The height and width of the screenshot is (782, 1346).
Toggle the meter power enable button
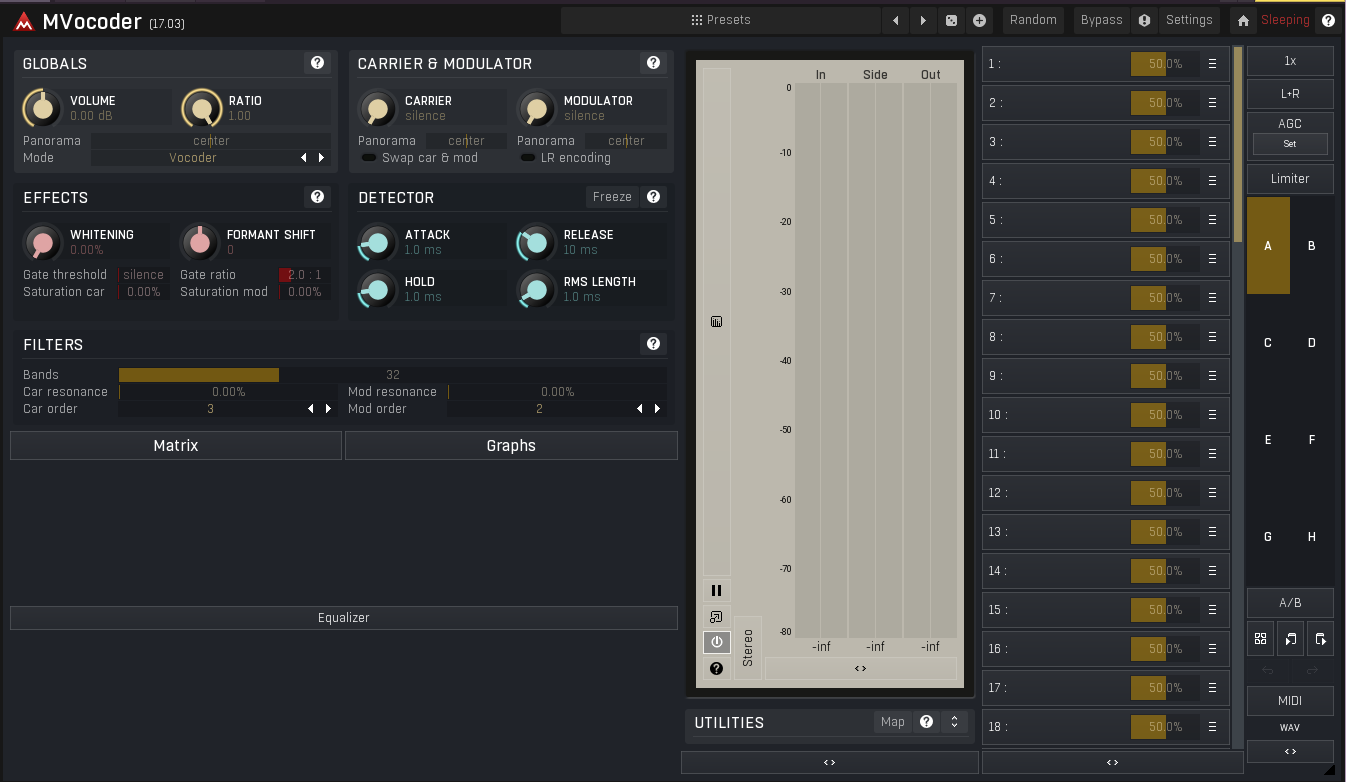tap(716, 642)
